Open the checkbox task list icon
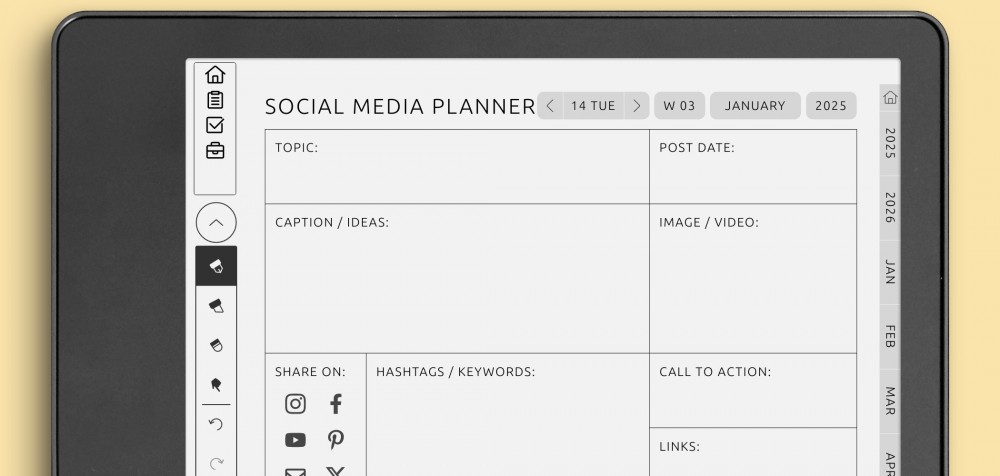The image size is (1000, 476). [x=215, y=125]
